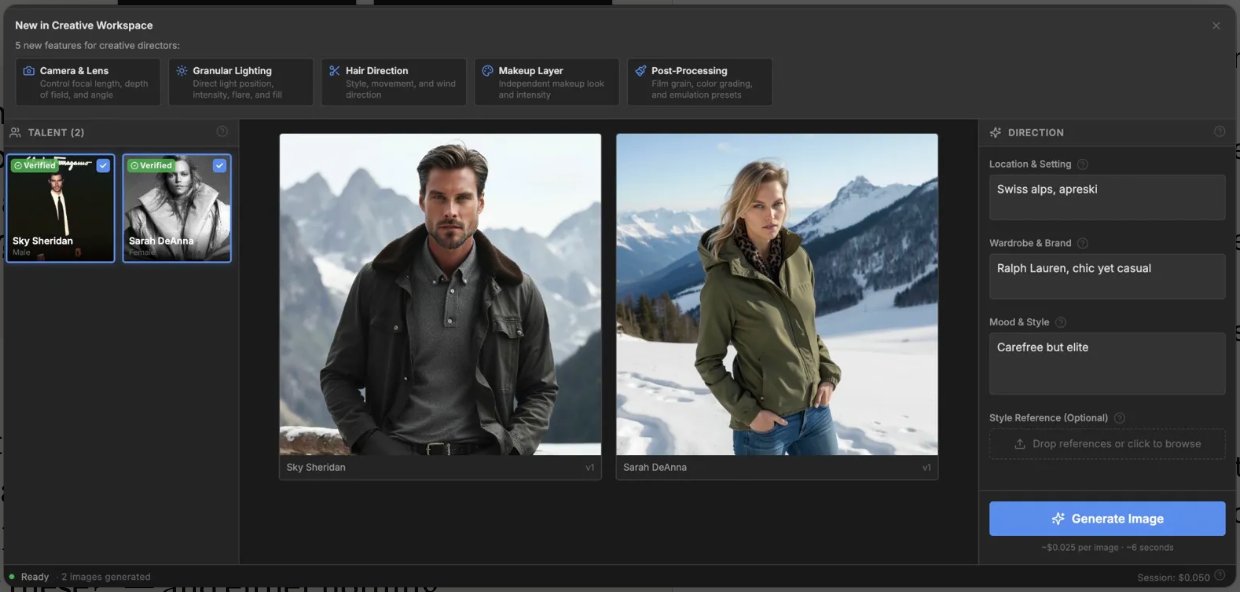Image resolution: width=1240 pixels, height=592 pixels.
Task: Click the scissors icon in Hair Direction
Action: 335,71
